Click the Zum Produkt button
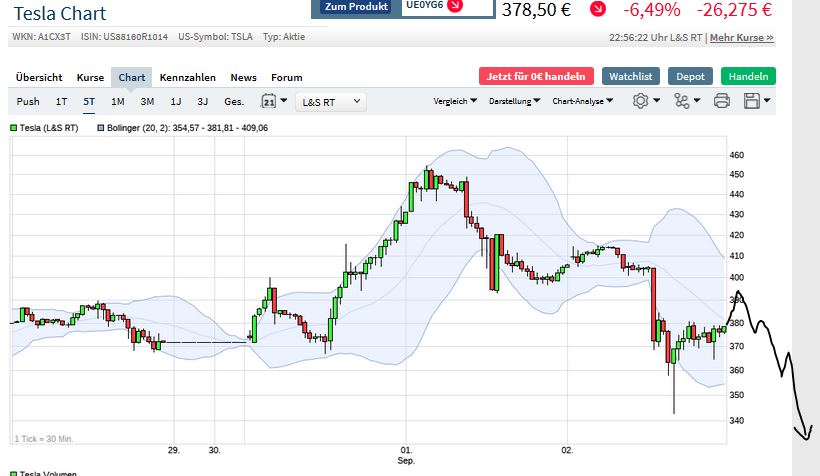 coord(357,6)
